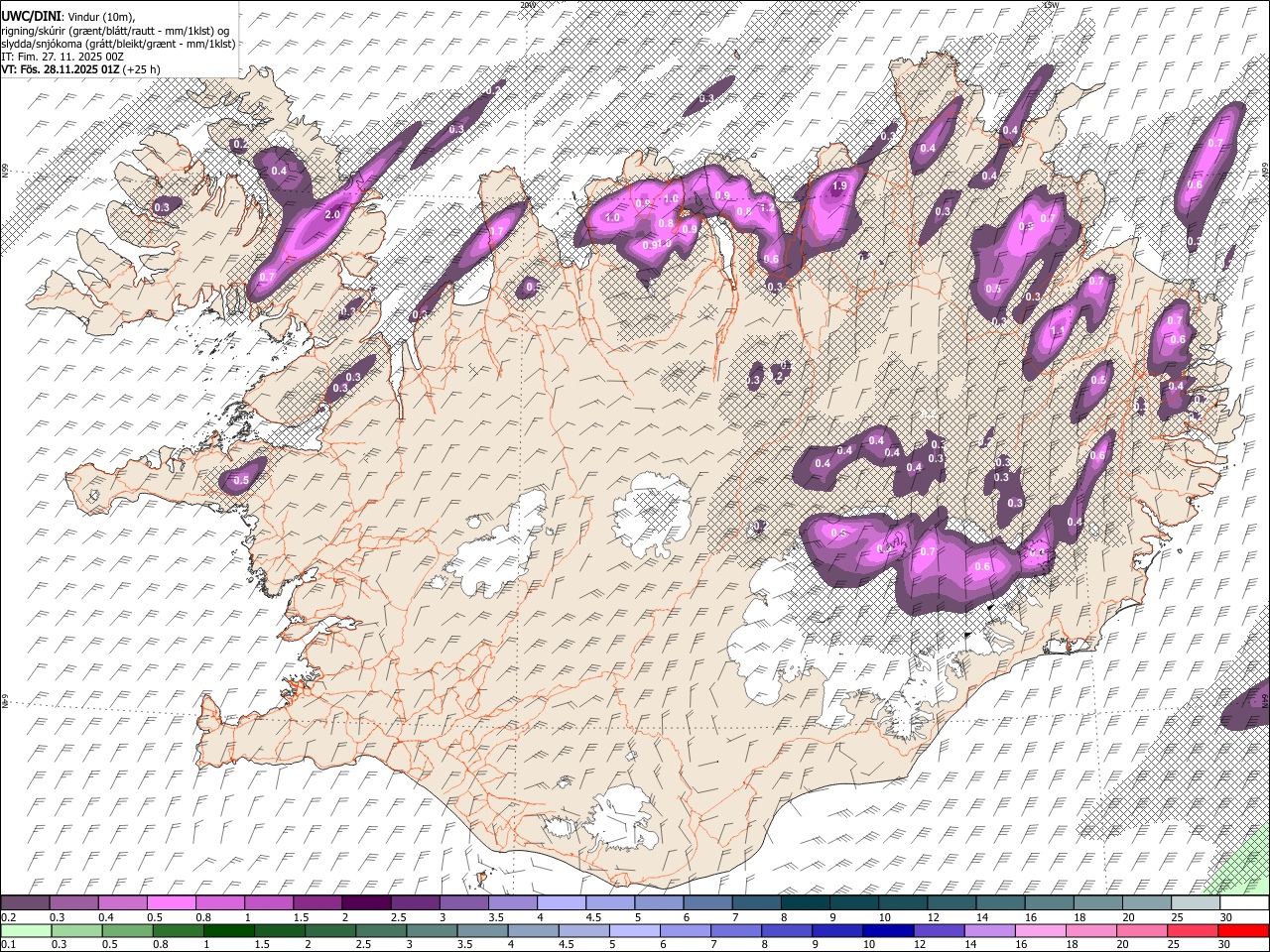
Task: Click the darkest purple 2–2.5 swatch in the upper legend row
Action: tap(366, 902)
